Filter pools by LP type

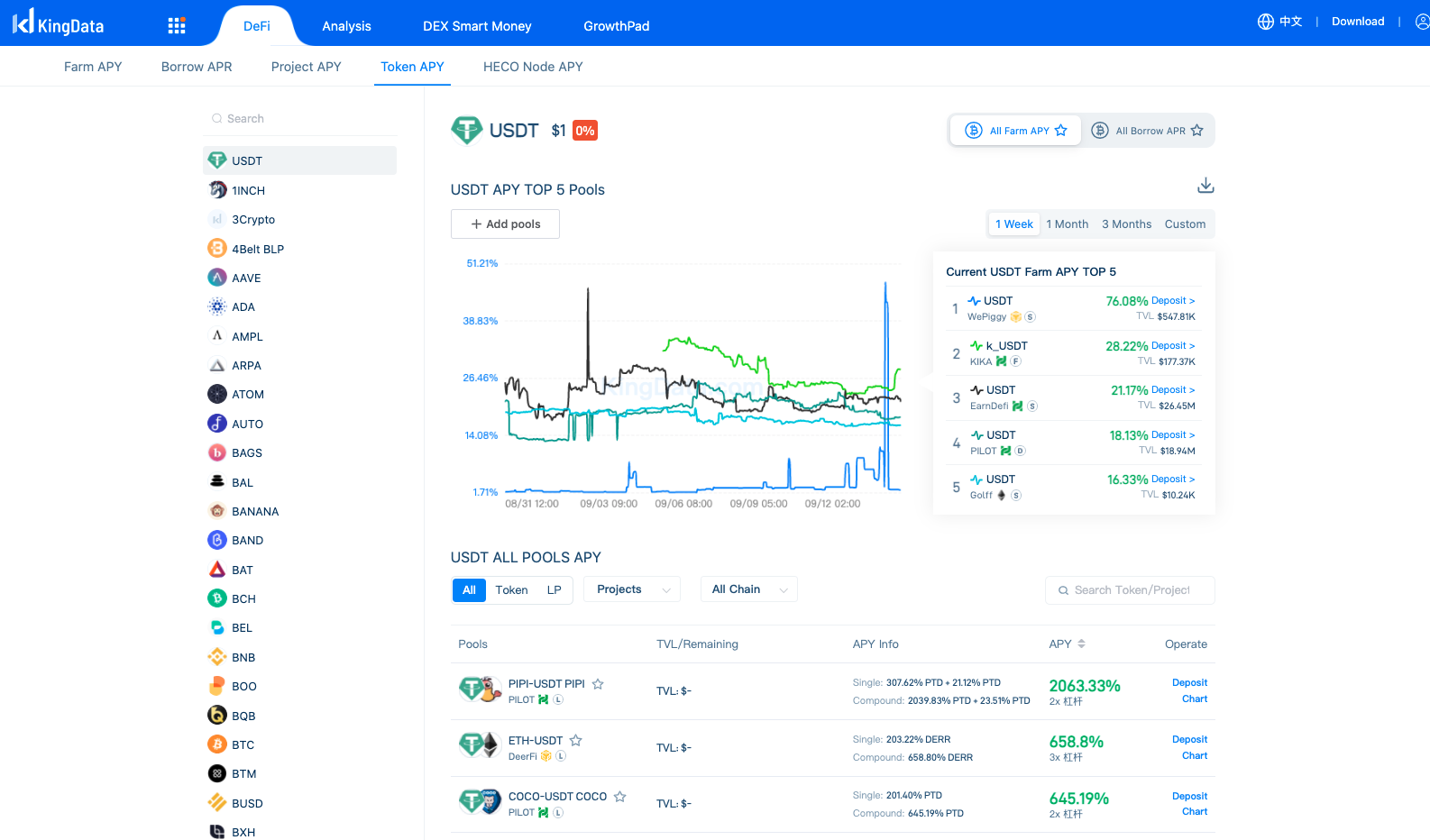coord(554,590)
